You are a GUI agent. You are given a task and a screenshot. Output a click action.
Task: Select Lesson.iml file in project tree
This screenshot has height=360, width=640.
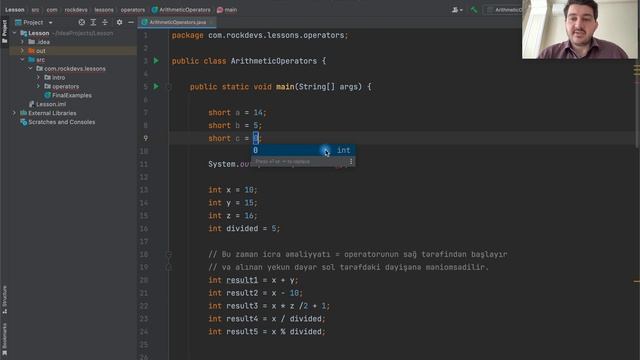(x=51, y=104)
